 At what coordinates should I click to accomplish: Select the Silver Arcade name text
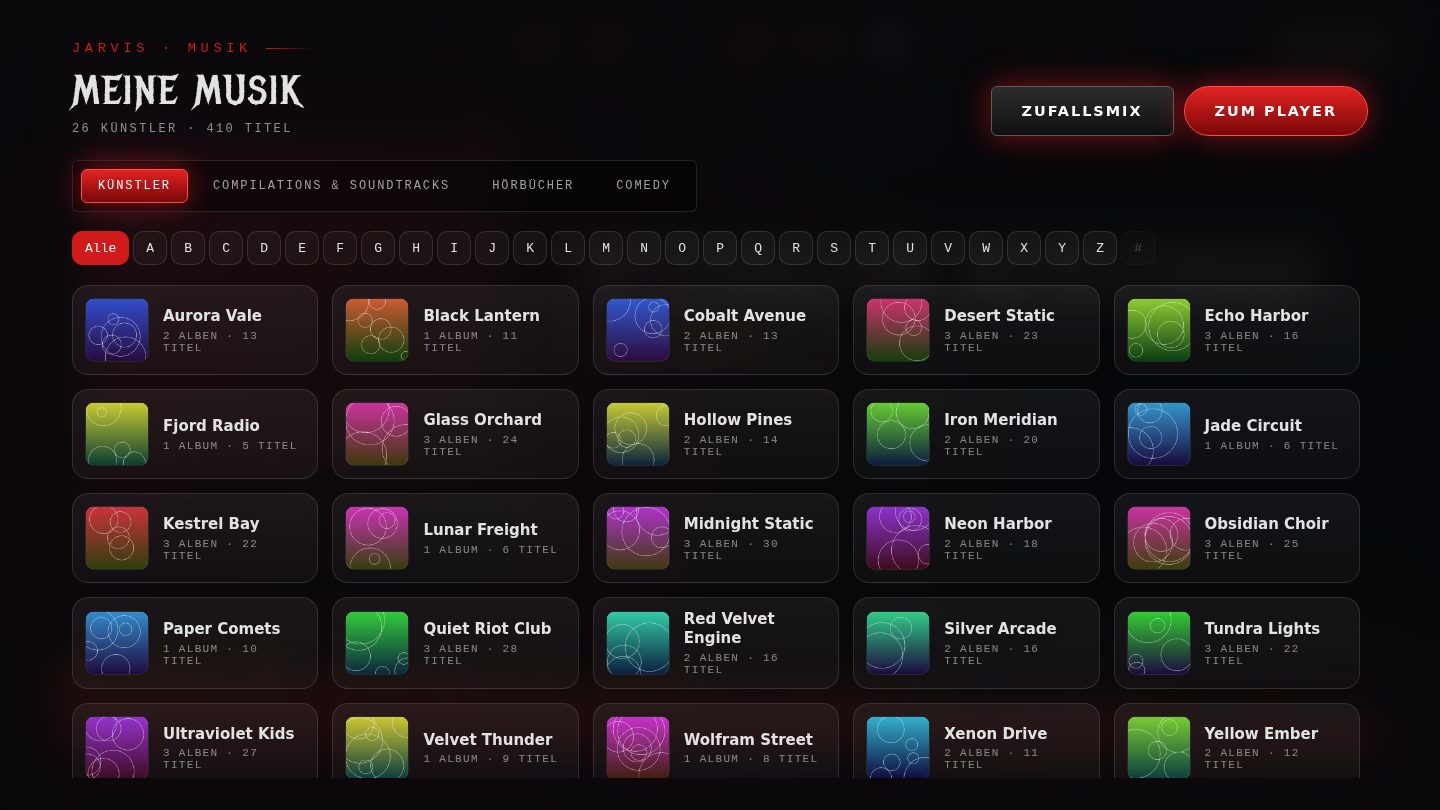1000,628
